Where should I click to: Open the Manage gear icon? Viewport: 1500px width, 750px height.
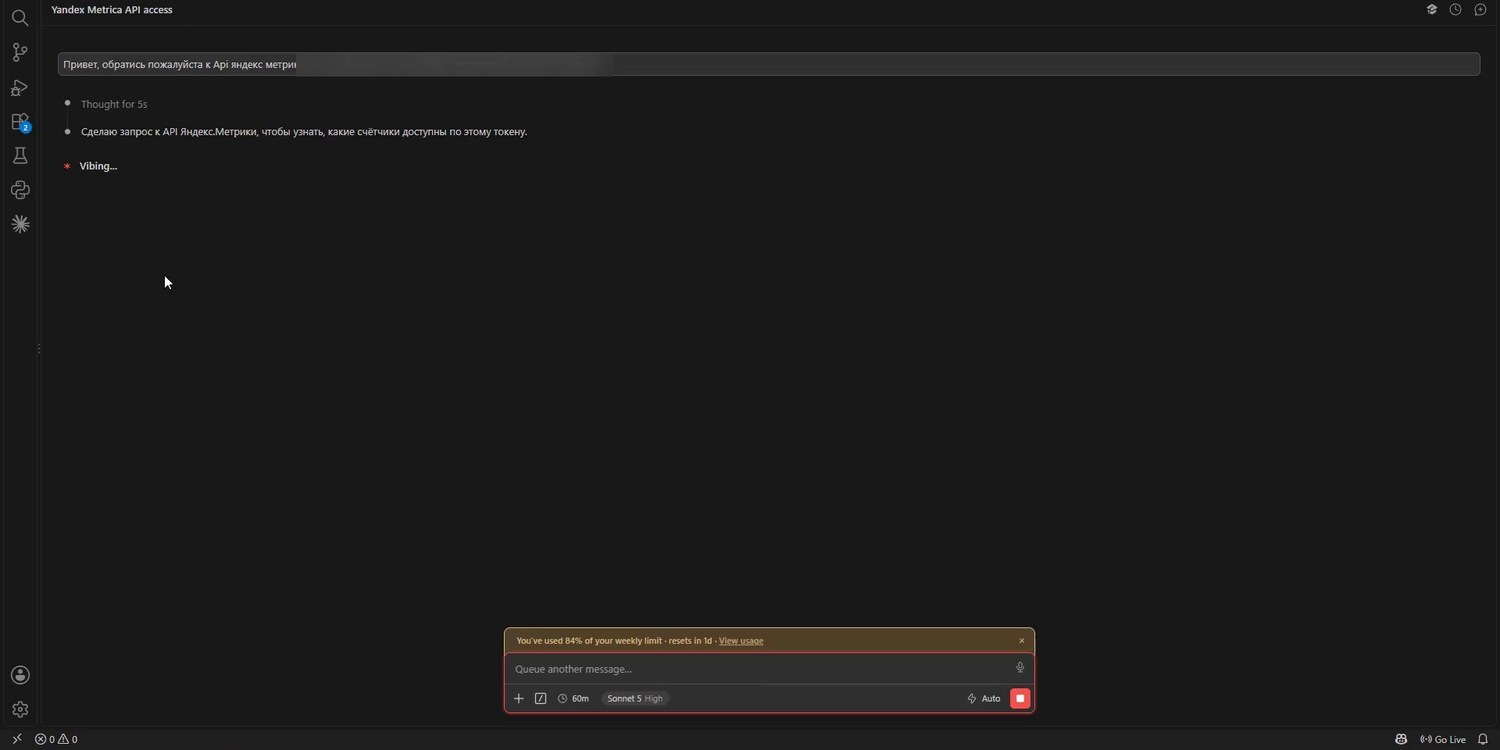20,709
